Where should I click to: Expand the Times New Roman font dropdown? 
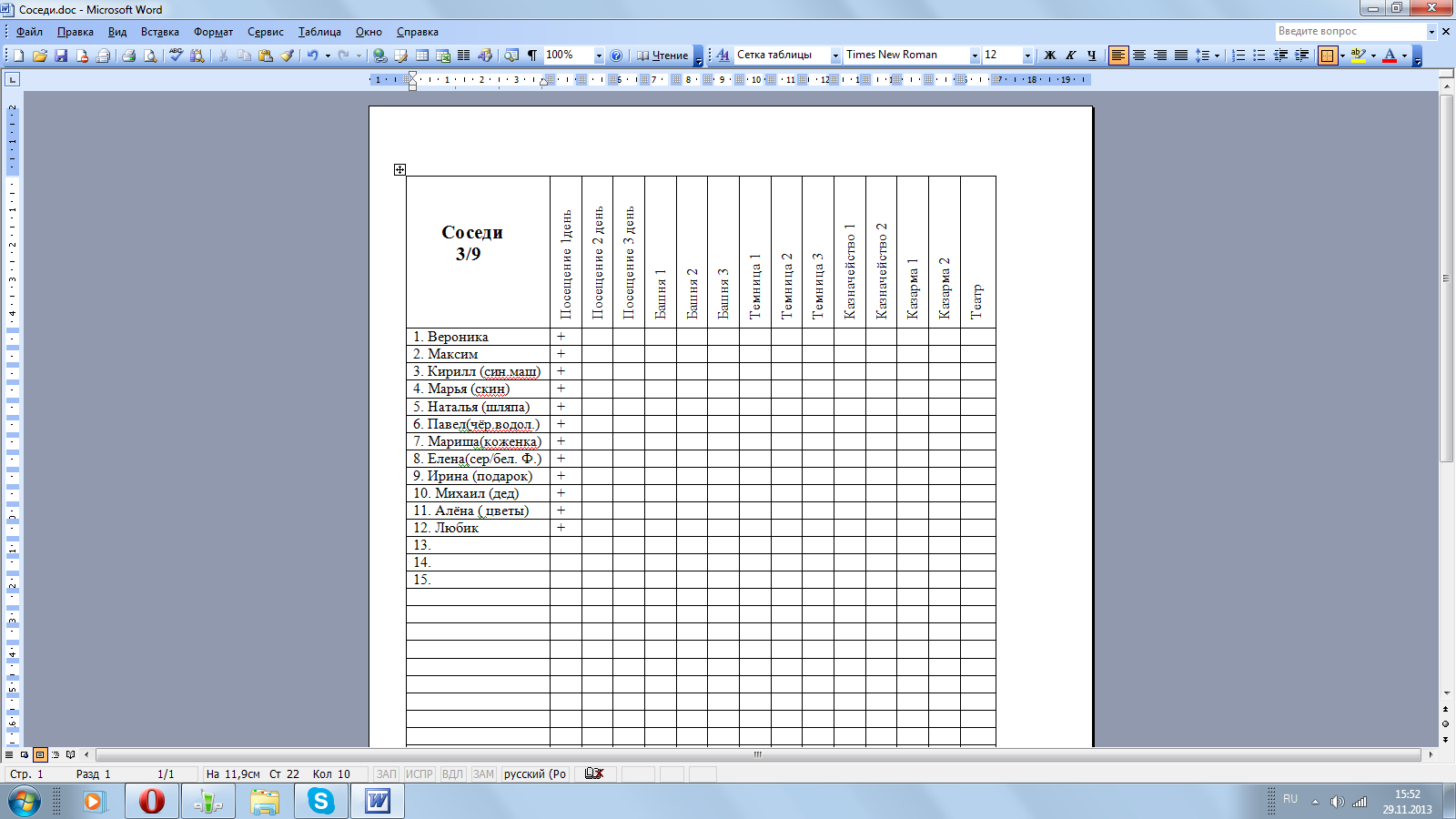click(x=975, y=56)
